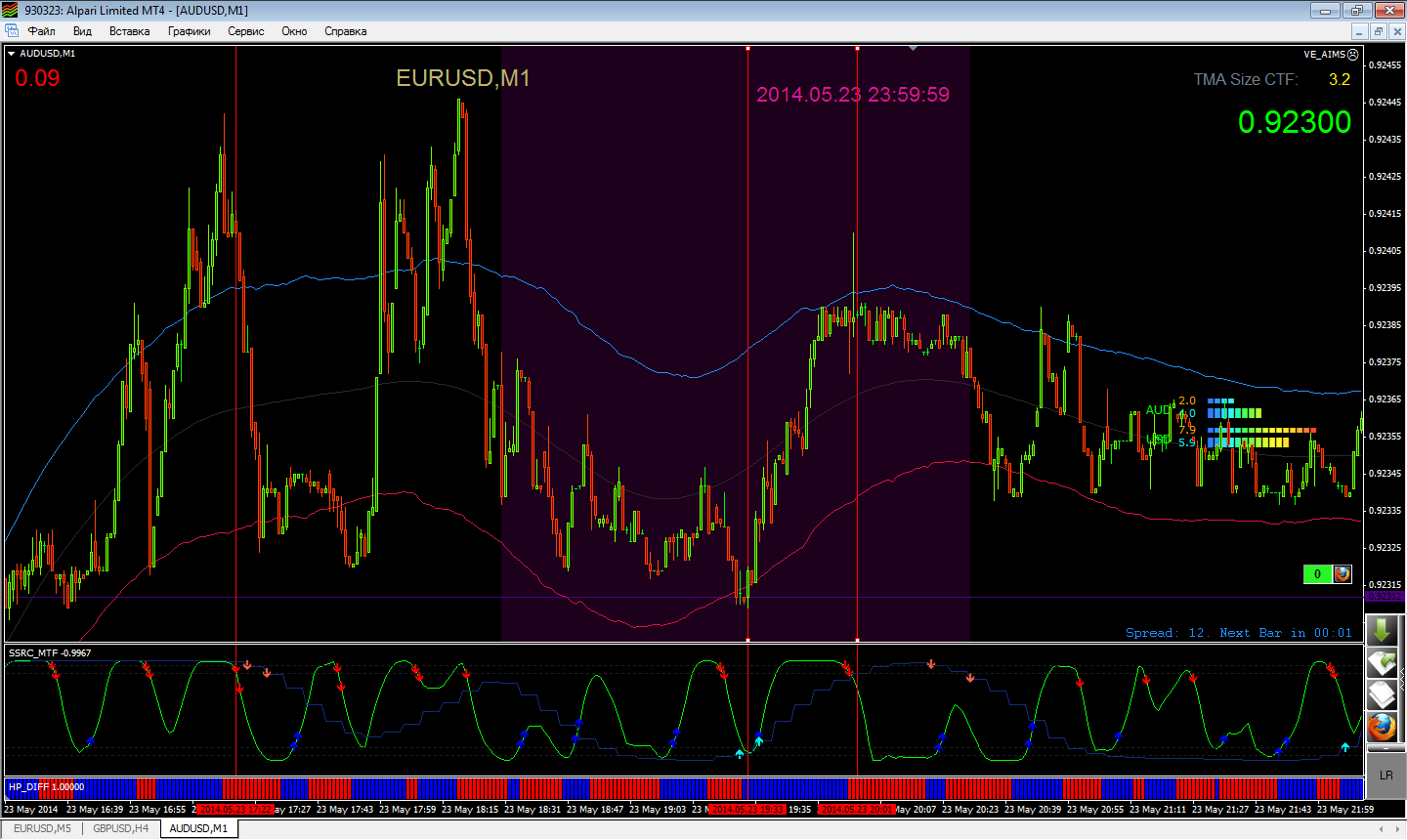Click the red 2014.05.23 20:01 time label
1407x840 pixels.
[x=857, y=809]
